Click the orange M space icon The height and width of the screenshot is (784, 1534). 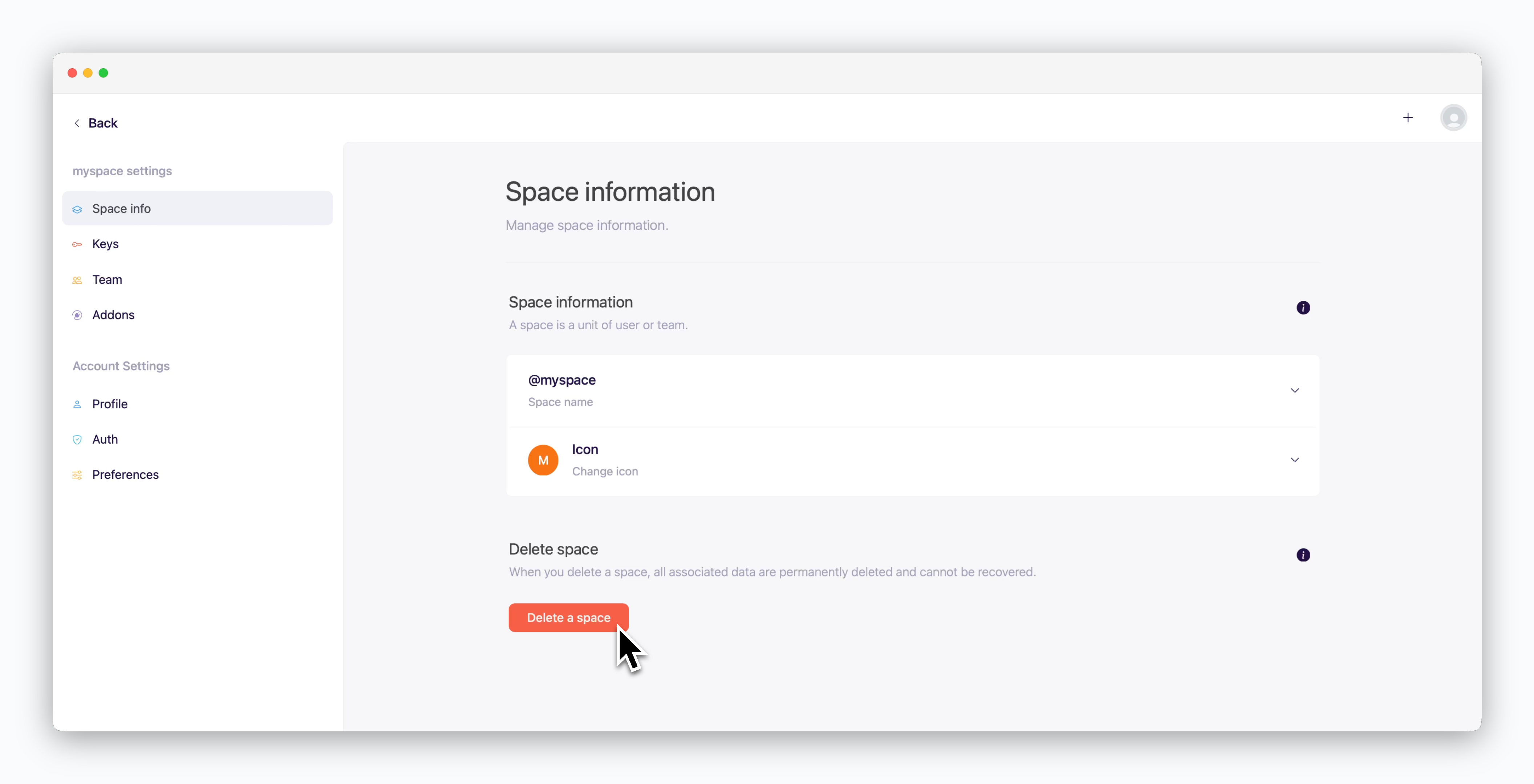543,460
